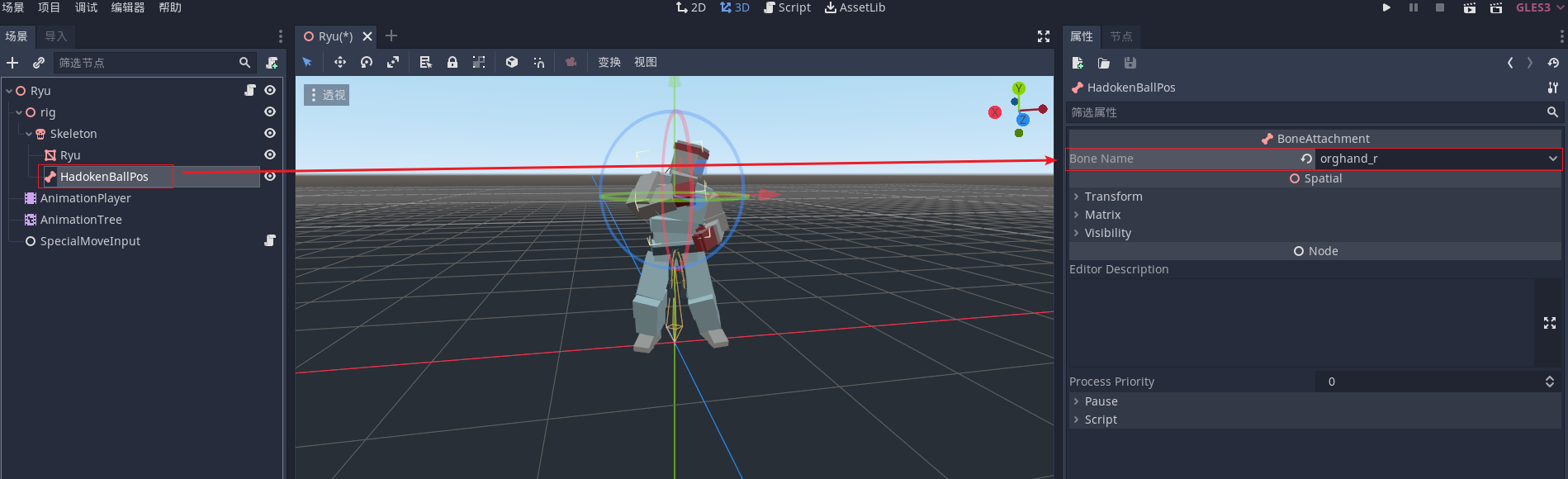Group children with the group-selection icon
Screen dimensions: 1568x479
pyautogui.click(x=479, y=62)
